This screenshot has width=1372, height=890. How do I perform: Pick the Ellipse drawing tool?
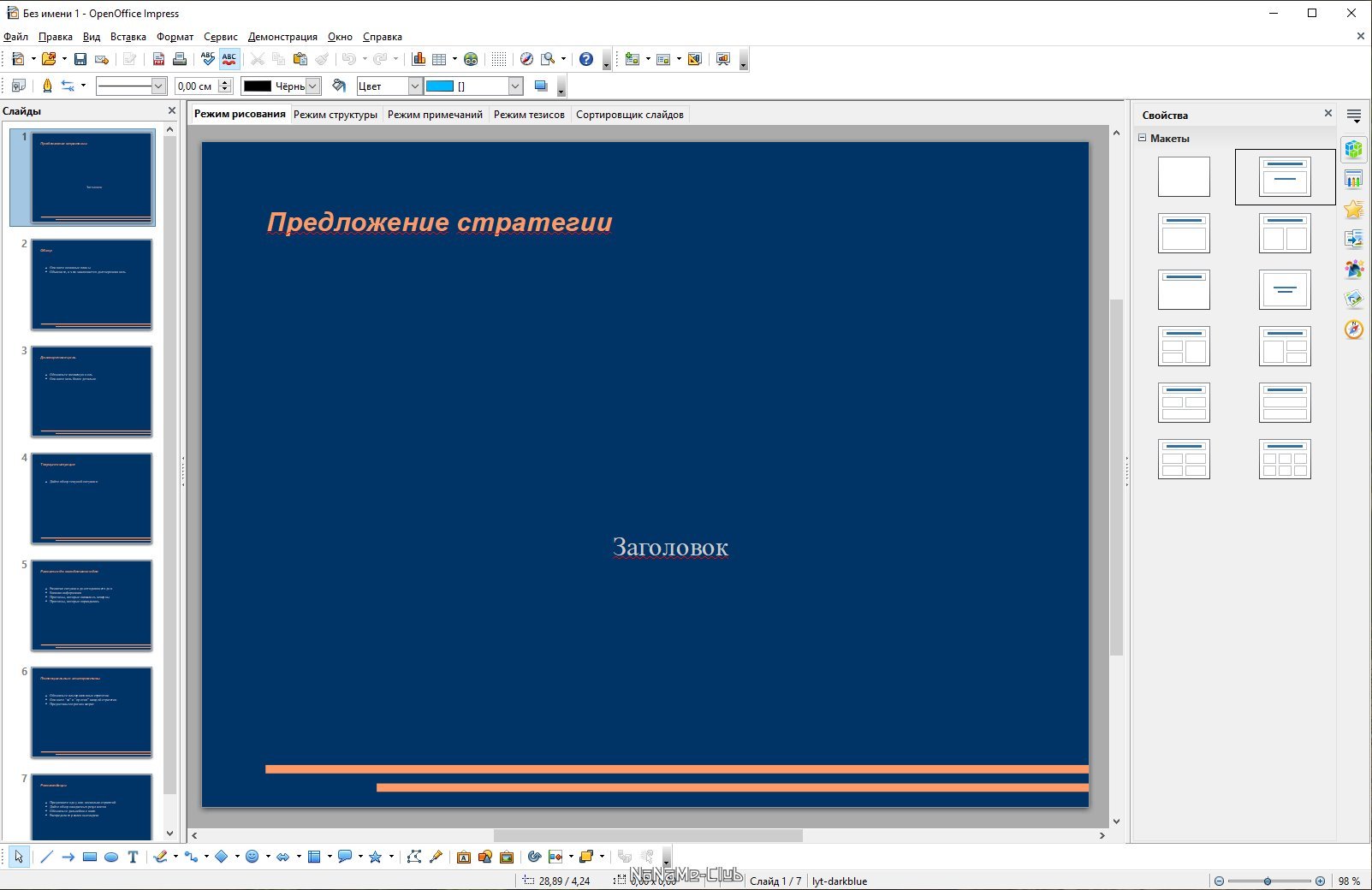coord(111,857)
